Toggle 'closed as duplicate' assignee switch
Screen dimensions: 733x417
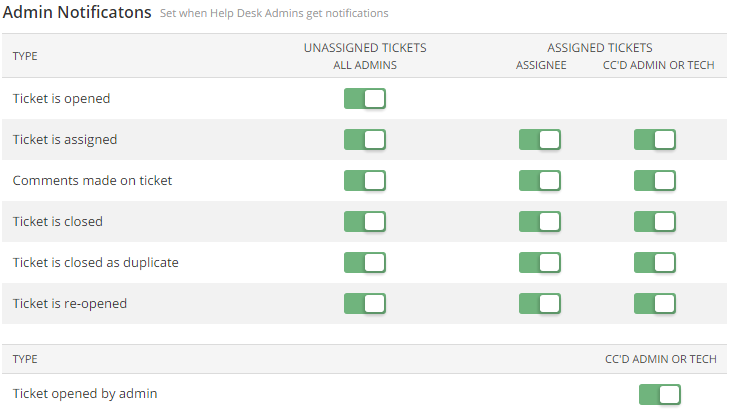(x=539, y=262)
